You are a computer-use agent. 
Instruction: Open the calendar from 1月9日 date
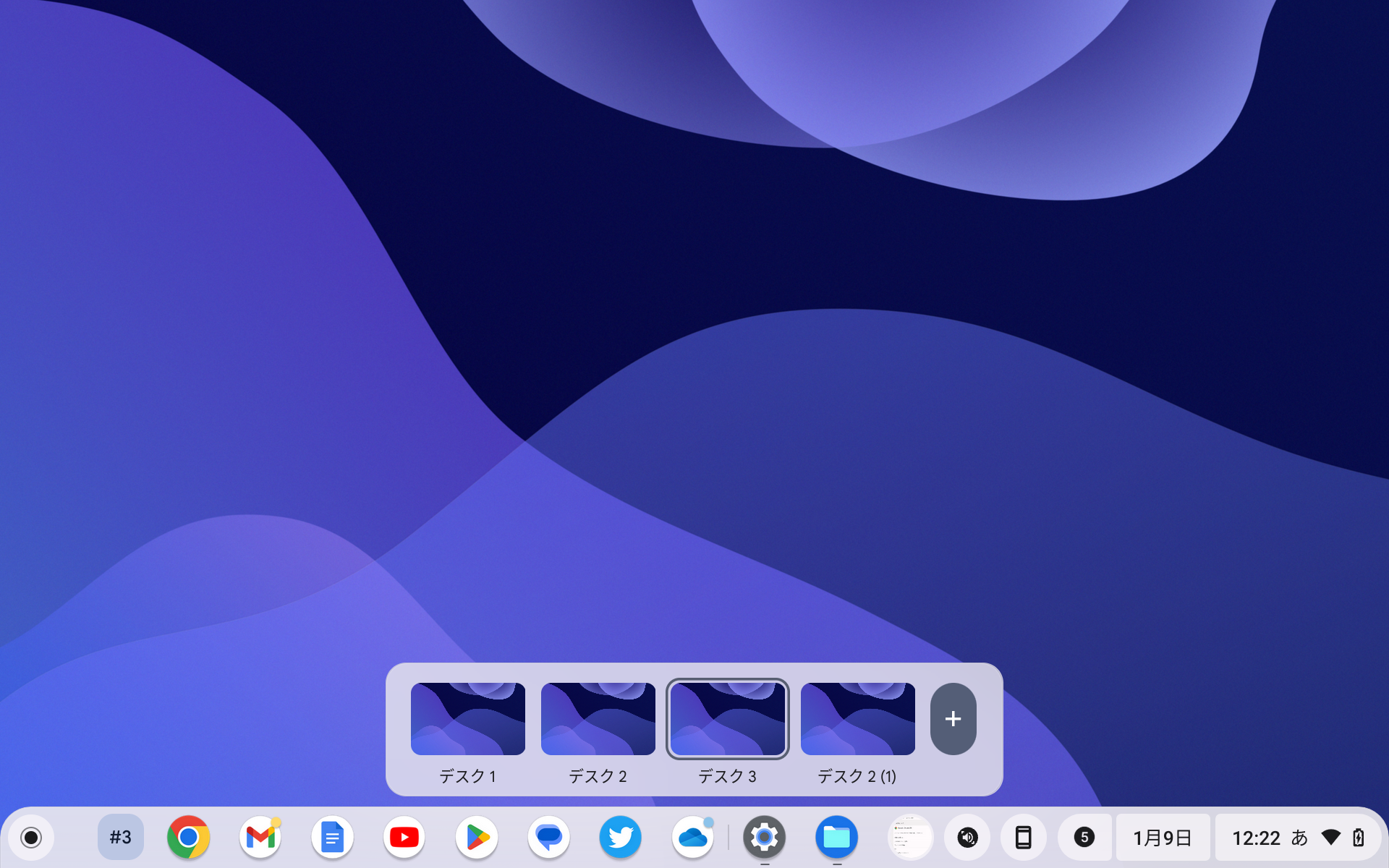pos(1163,838)
